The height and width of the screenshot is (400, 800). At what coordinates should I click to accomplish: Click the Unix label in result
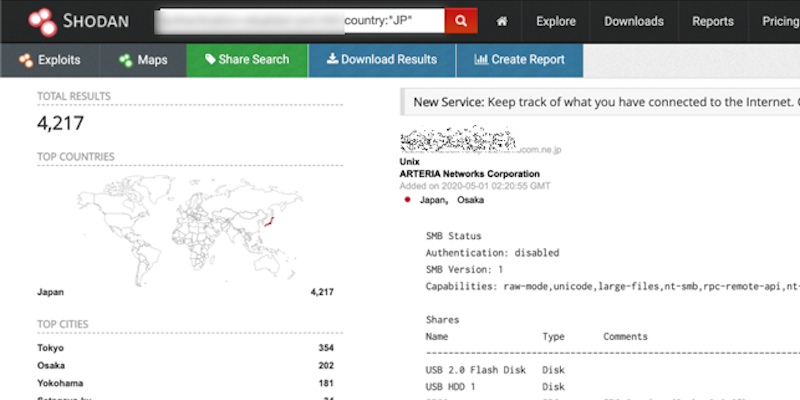tap(408, 162)
